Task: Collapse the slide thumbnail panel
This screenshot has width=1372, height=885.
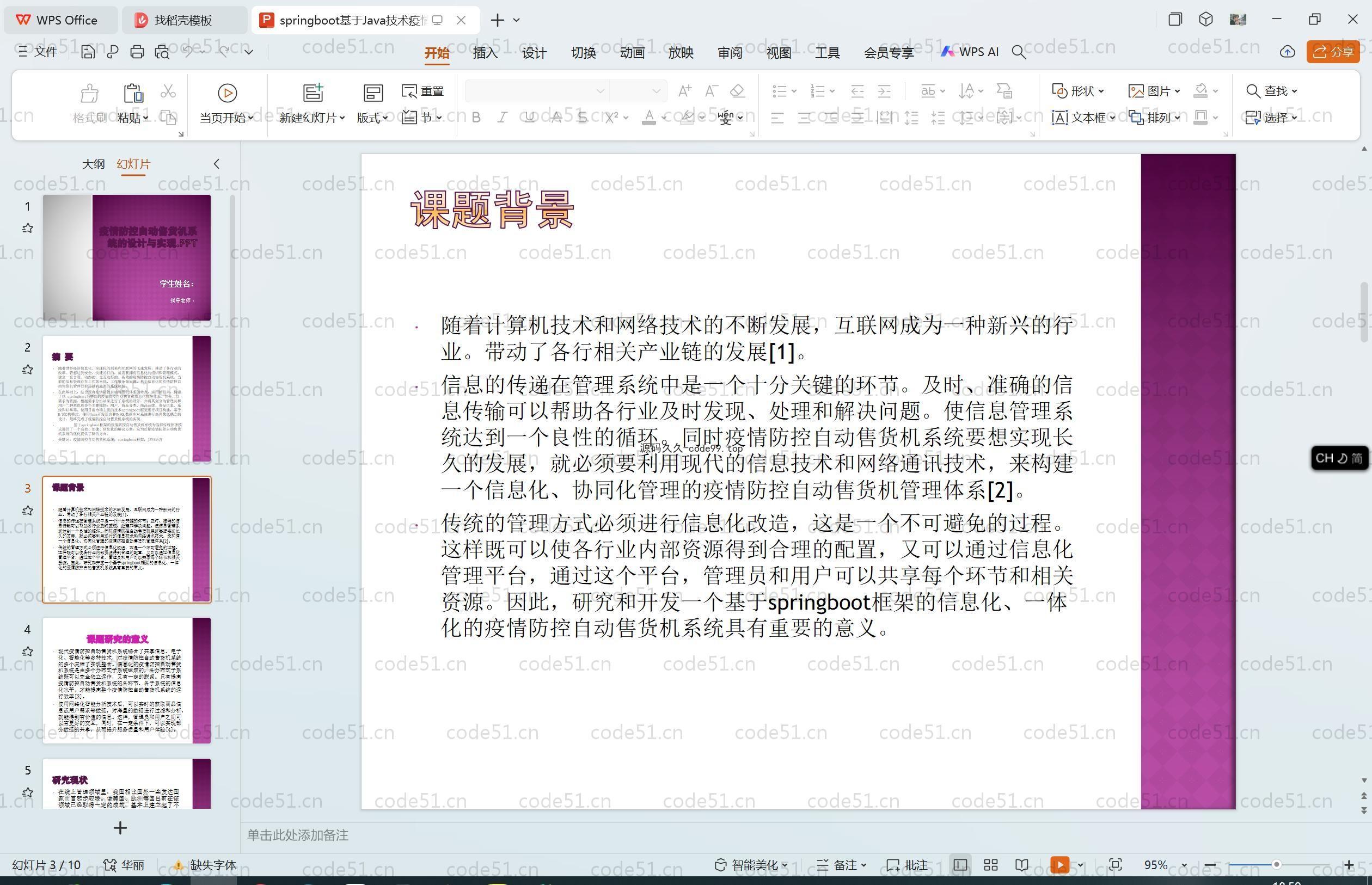Action: 216,164
